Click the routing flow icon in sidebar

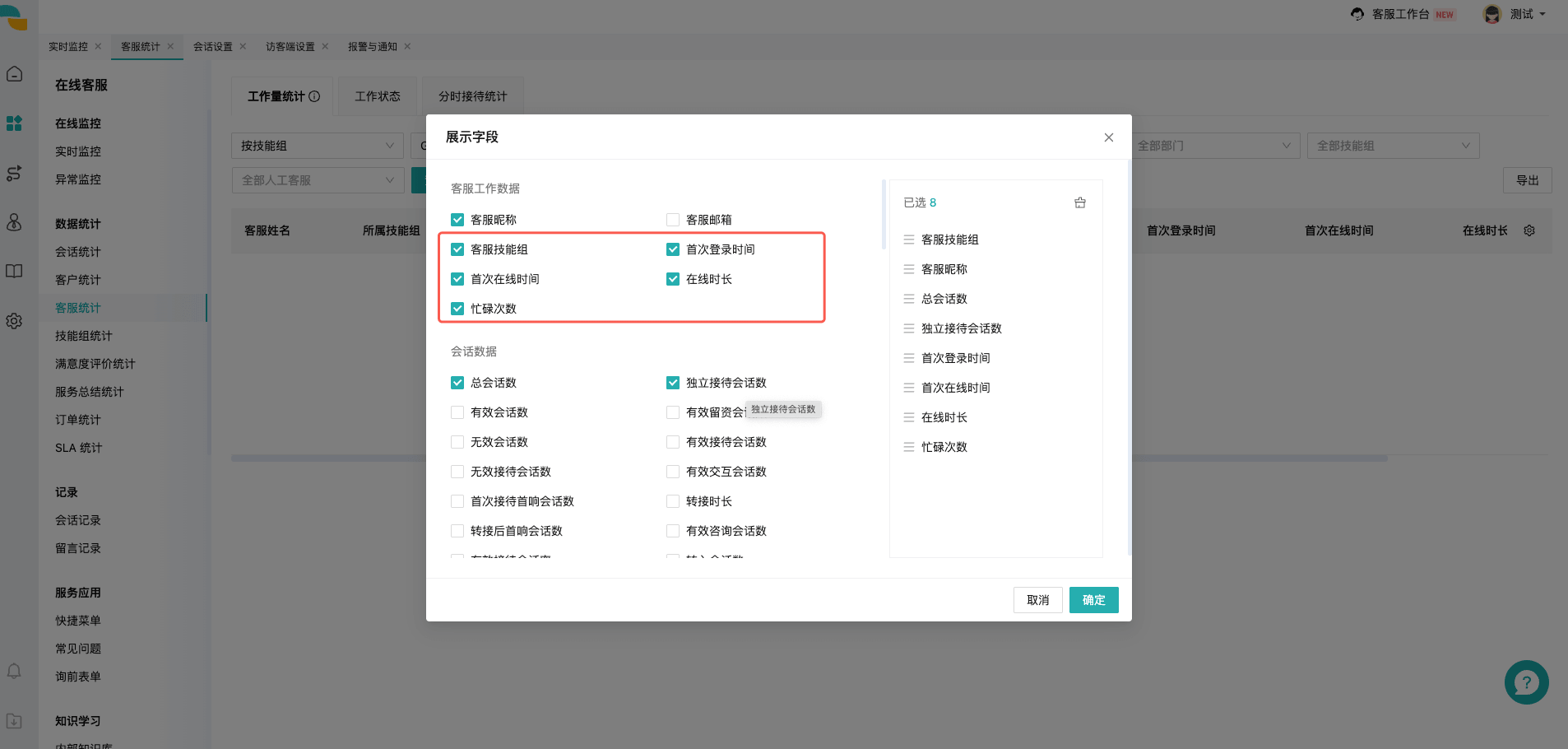[x=14, y=173]
